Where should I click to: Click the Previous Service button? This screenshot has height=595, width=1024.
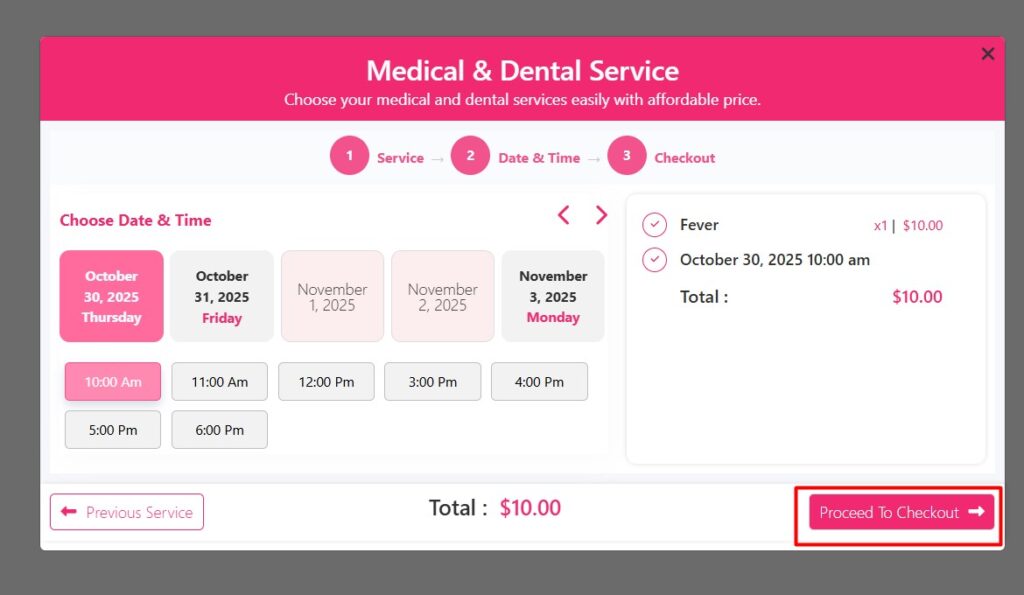[126, 511]
